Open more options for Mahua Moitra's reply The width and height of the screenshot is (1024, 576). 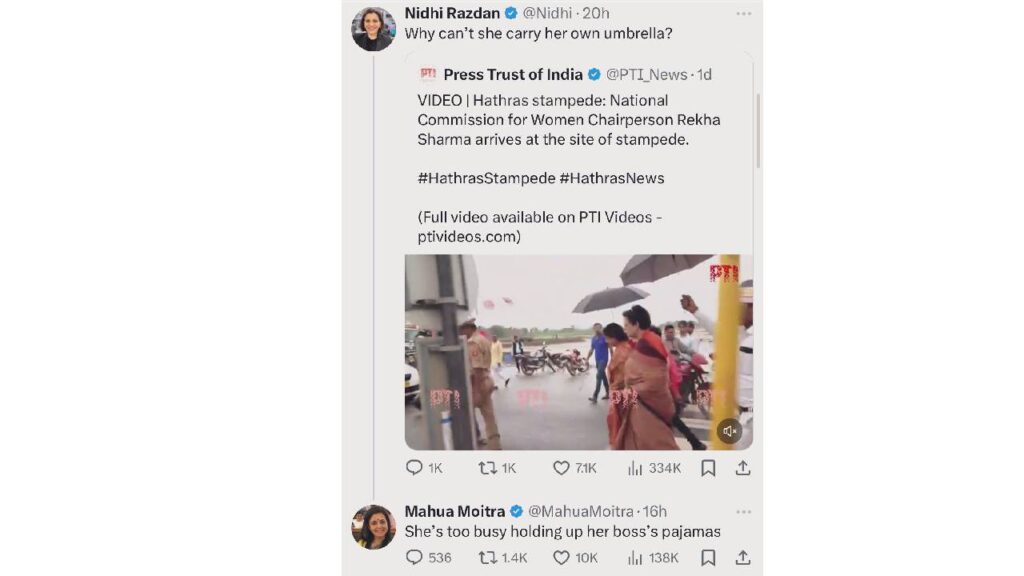click(x=743, y=511)
